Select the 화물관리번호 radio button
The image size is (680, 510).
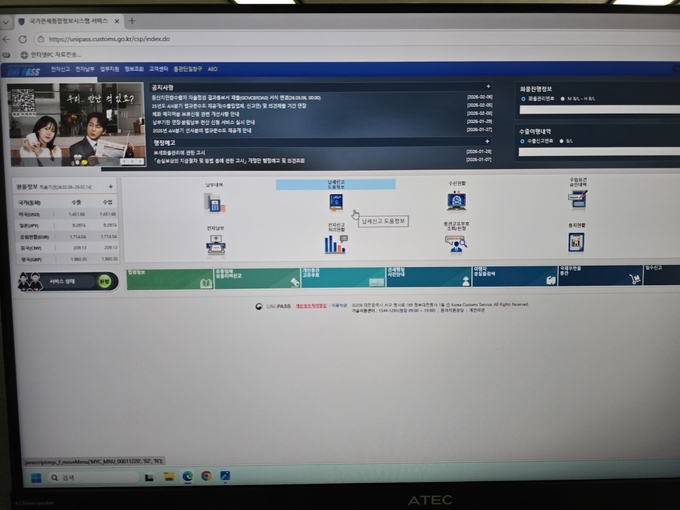[523, 99]
